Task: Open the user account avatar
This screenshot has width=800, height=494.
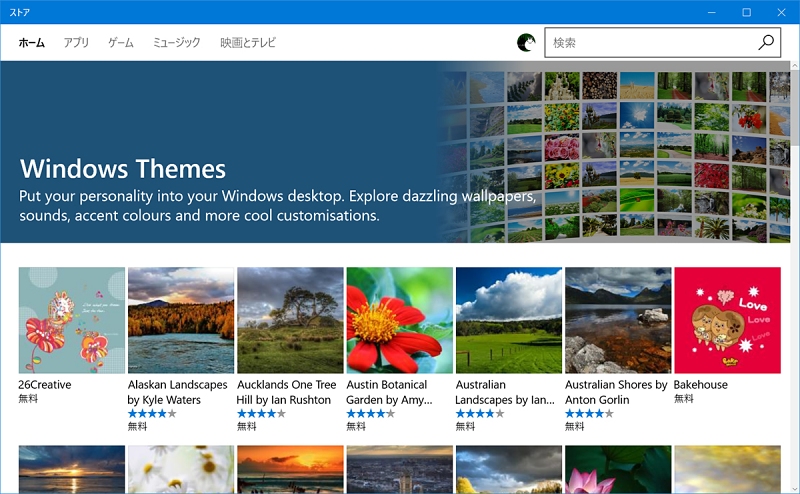Action: coord(526,42)
